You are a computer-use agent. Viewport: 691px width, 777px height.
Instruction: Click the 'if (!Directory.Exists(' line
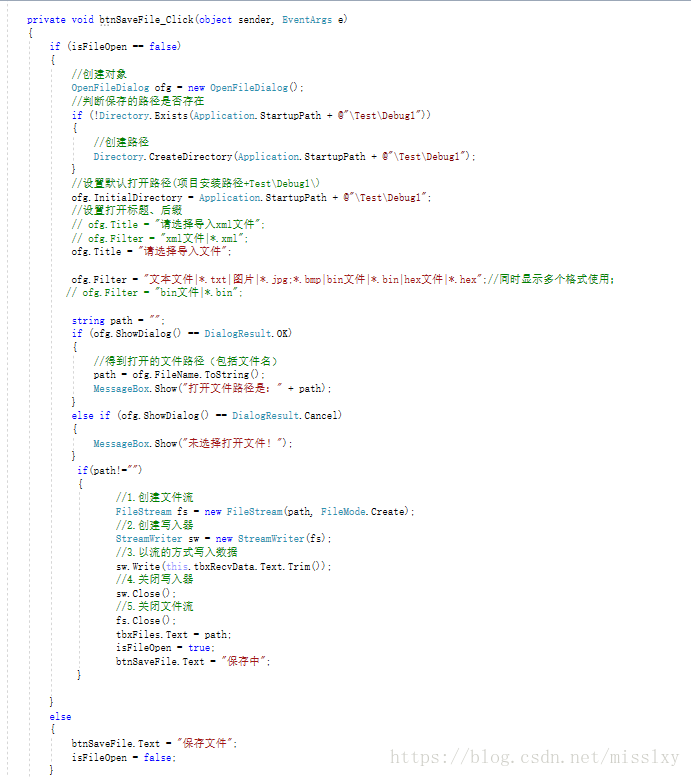251,115
